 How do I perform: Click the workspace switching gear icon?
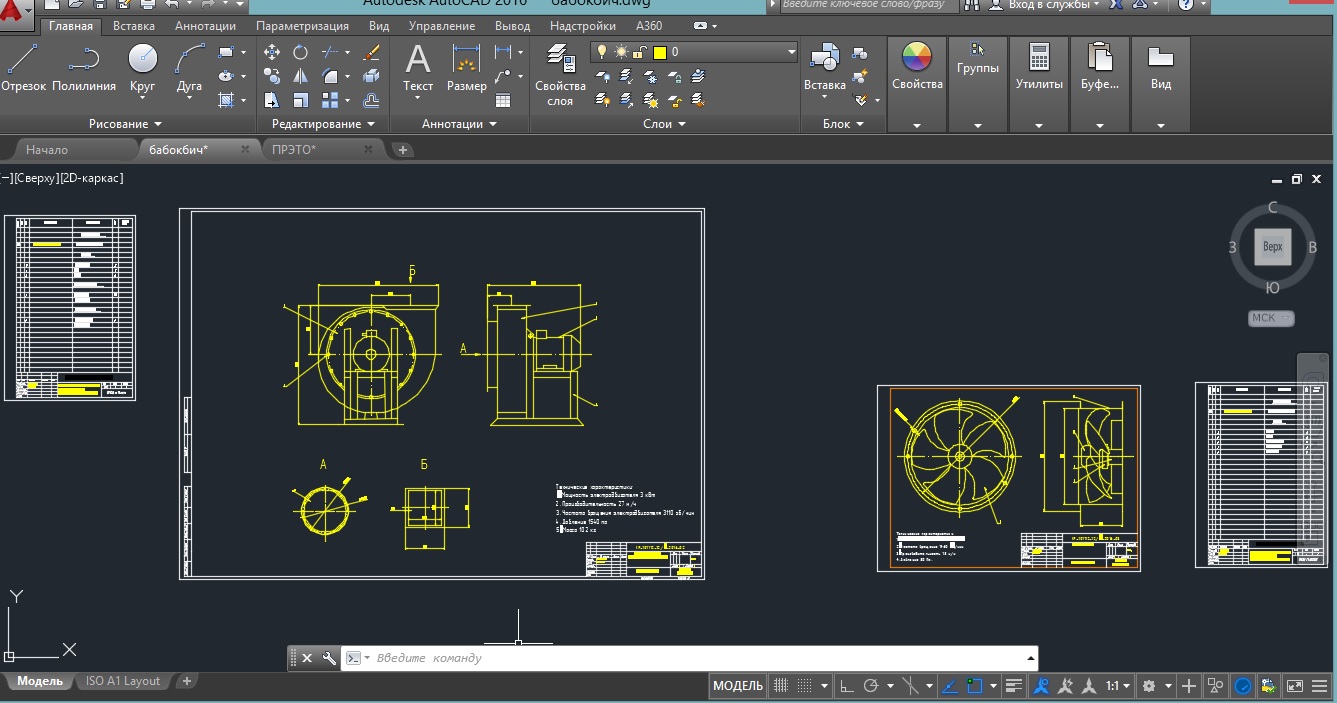coord(1148,686)
